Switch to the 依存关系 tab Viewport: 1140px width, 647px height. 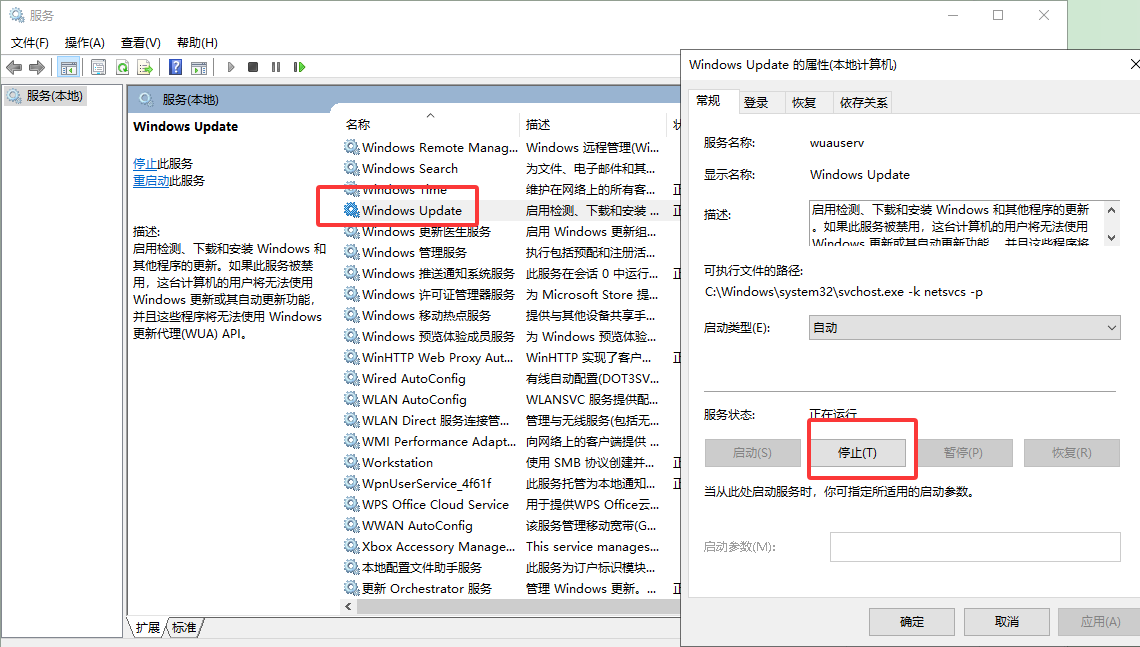click(863, 103)
